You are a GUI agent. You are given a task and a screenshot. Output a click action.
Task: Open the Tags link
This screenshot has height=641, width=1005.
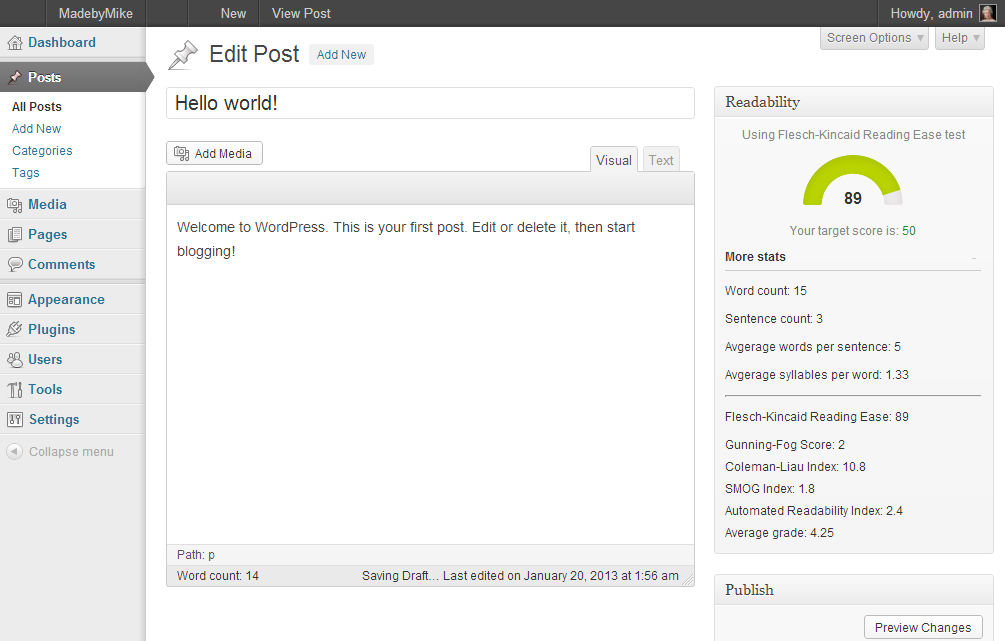tap(26, 172)
